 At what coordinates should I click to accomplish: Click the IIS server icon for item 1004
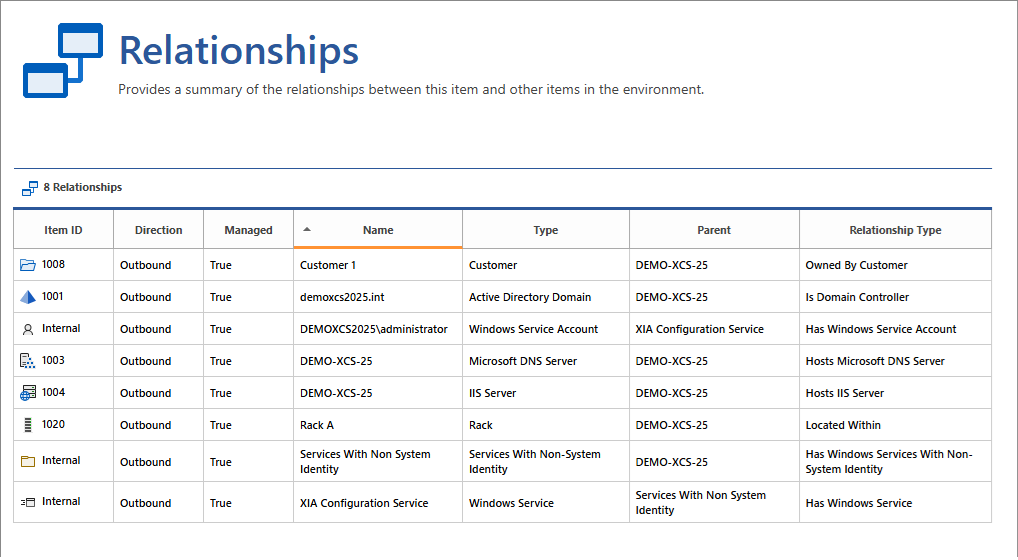pyautogui.click(x=27, y=393)
